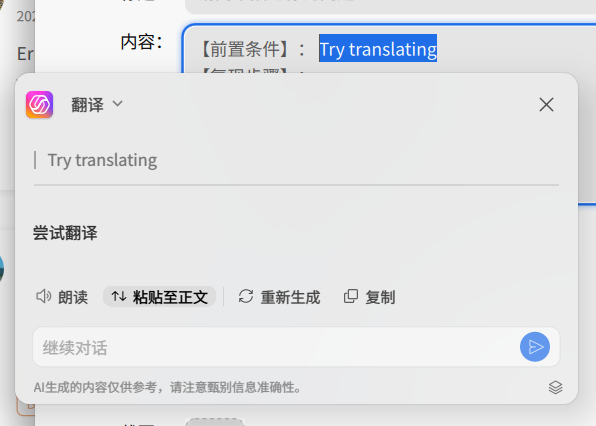Click the 内容: field label
This screenshot has height=426, width=596.
141,42
